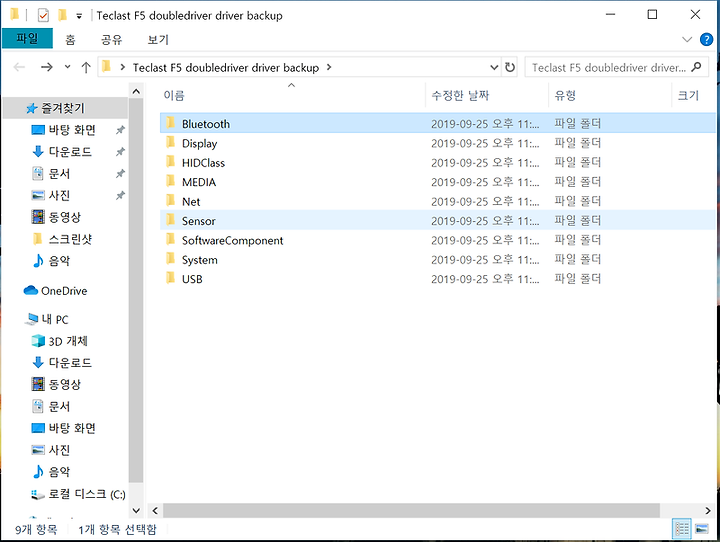This screenshot has width=720, height=542.
Task: Open the address bar history dropdown
Action: point(494,68)
